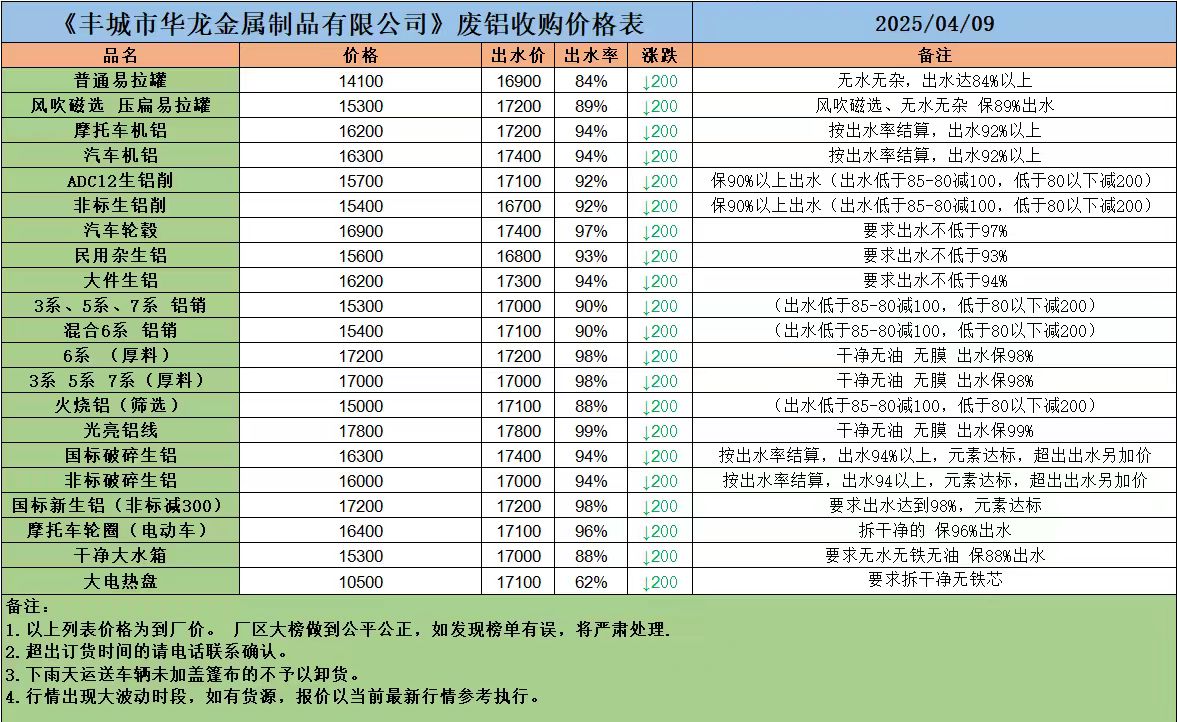The width and height of the screenshot is (1177, 722).
Task: Select the 出水率 column header
Action: pyautogui.click(x=591, y=56)
